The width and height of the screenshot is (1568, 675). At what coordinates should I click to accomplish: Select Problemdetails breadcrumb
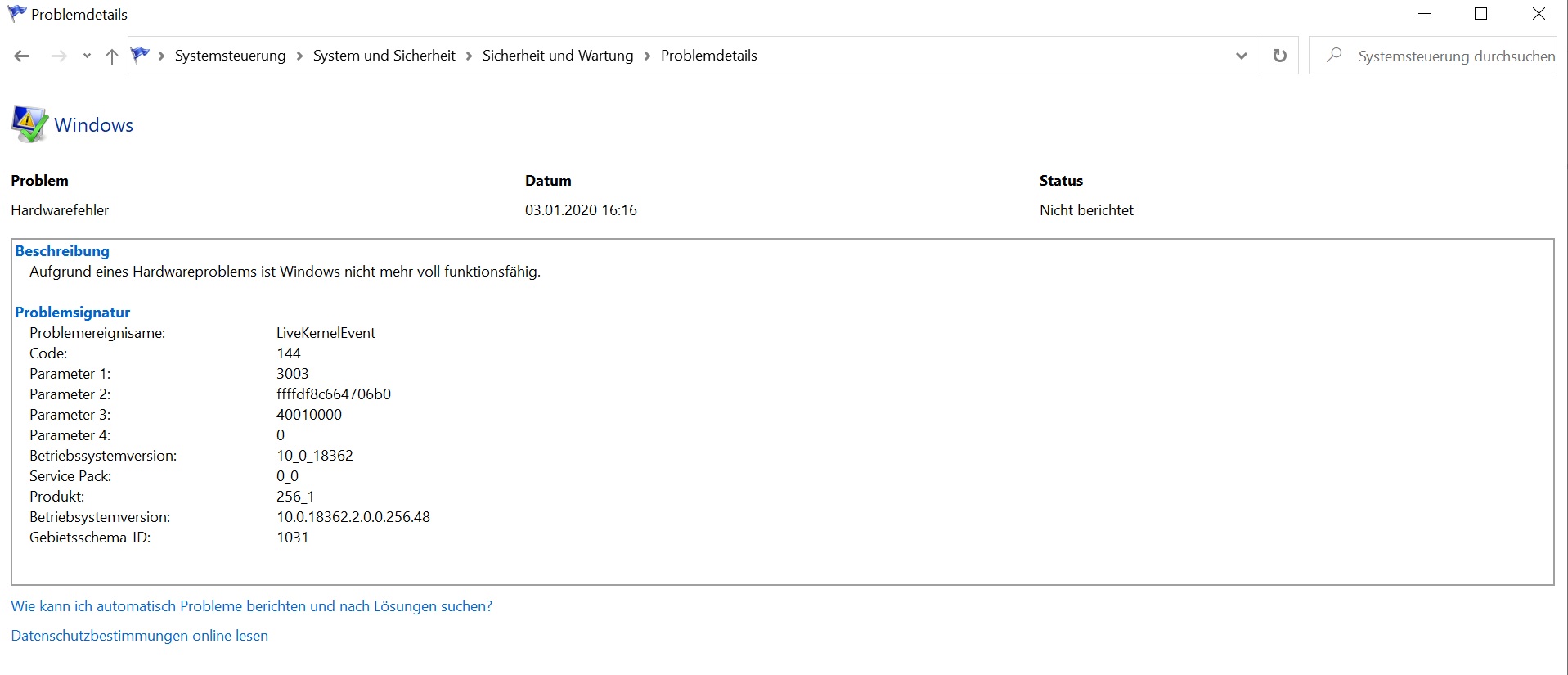708,56
